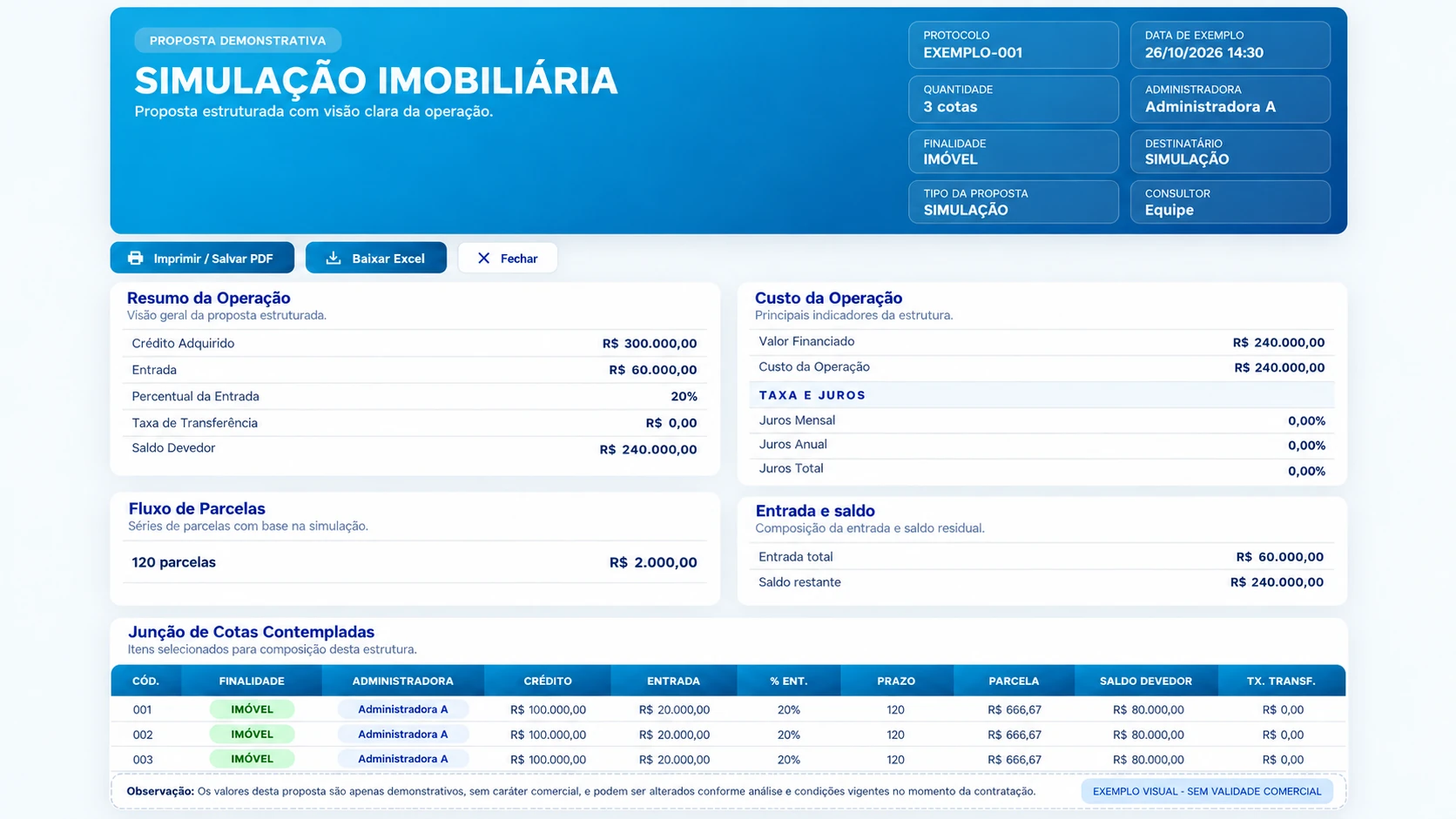Click the Taxa de Transferência row label

[x=195, y=423]
